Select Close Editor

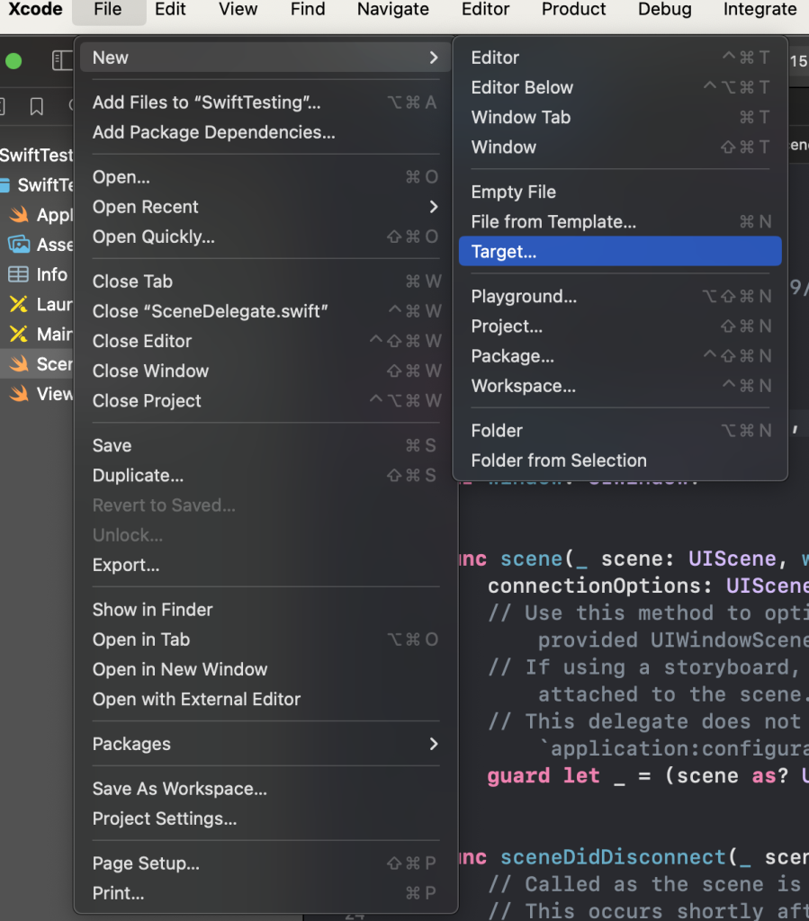(x=266, y=341)
